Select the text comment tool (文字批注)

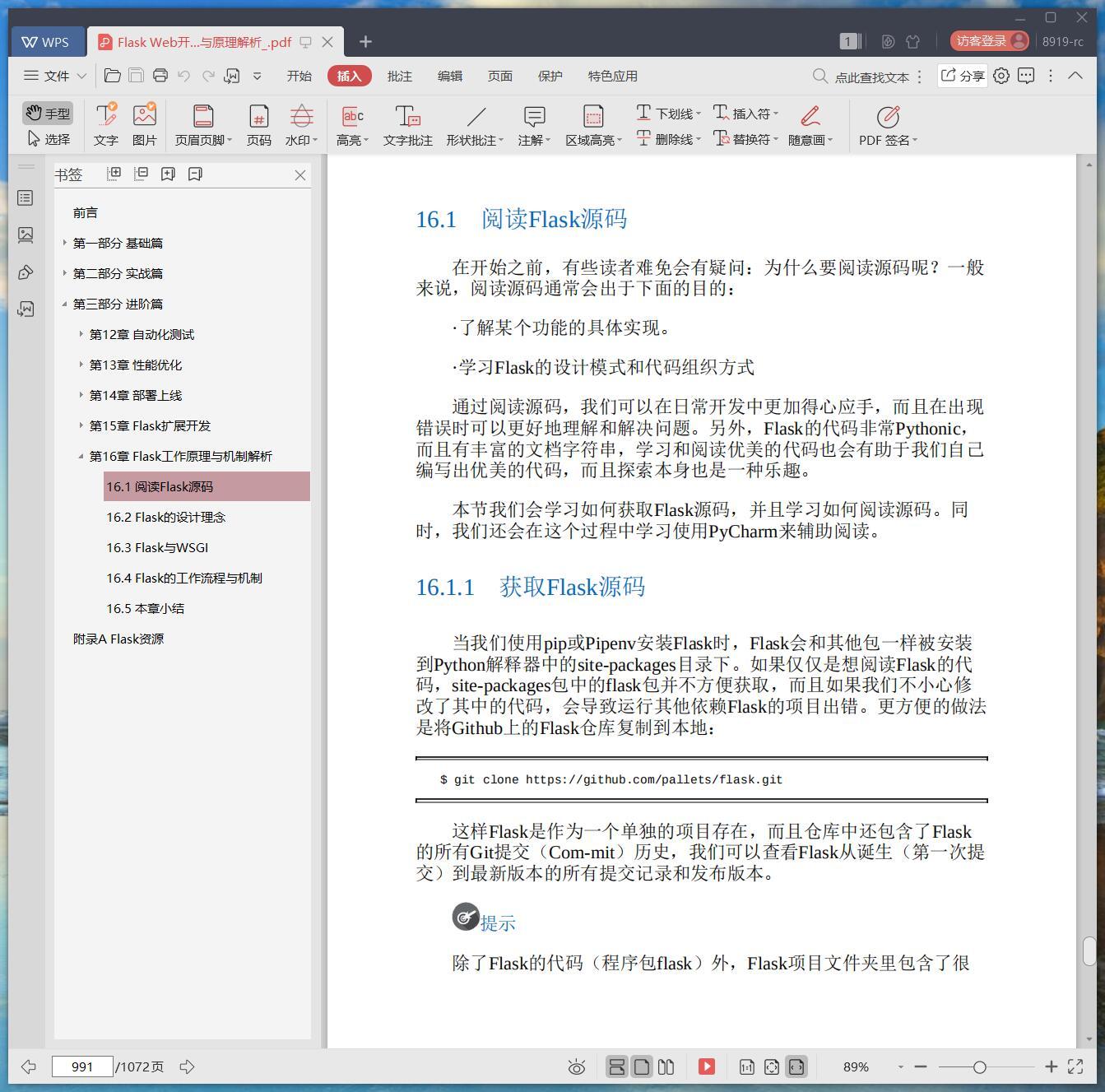pyautogui.click(x=407, y=125)
